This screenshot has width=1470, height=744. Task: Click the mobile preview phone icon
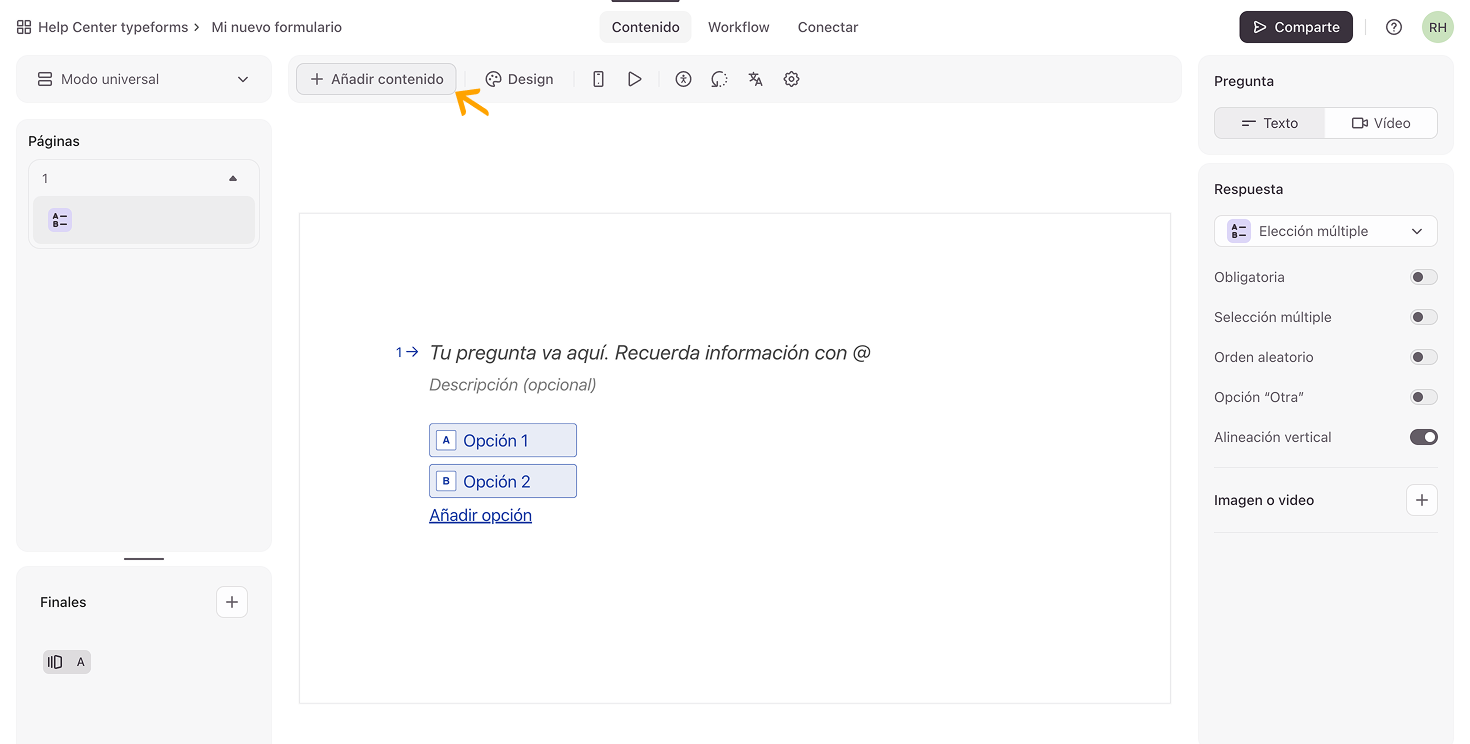point(598,79)
